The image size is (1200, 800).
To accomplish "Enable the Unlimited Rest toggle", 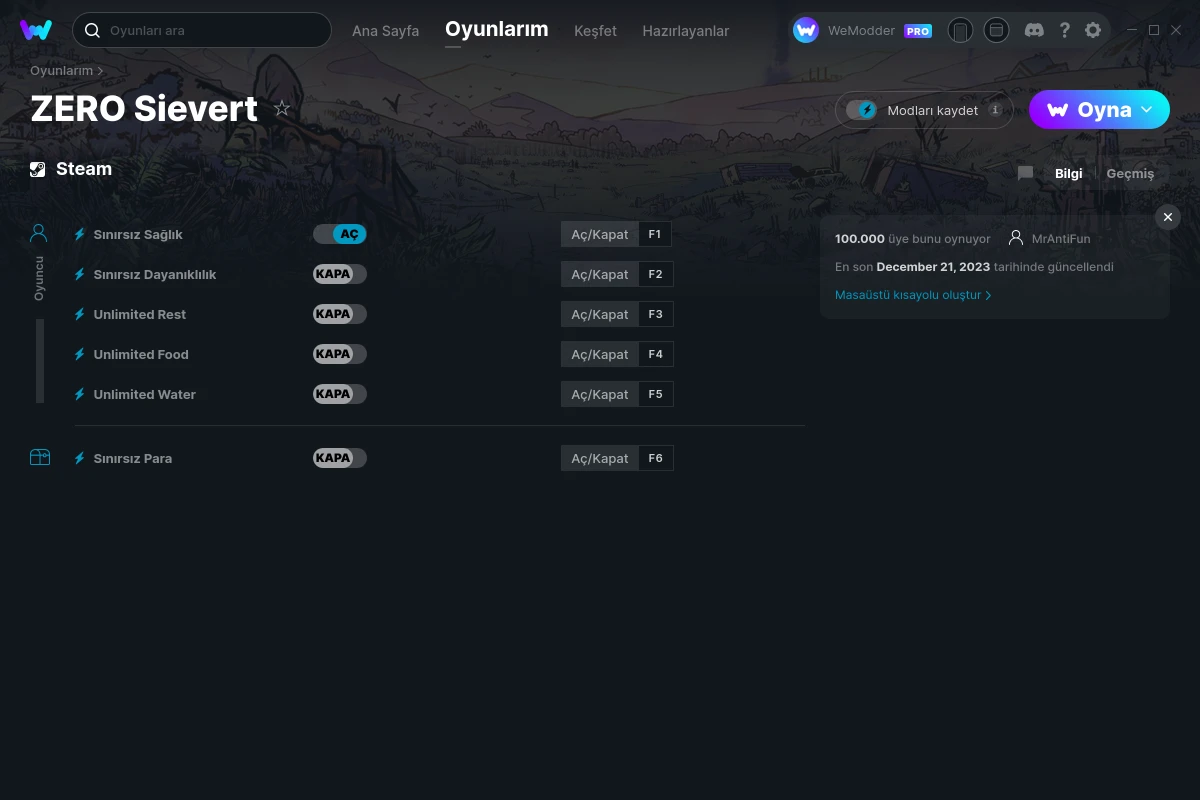I will pyautogui.click(x=340, y=314).
